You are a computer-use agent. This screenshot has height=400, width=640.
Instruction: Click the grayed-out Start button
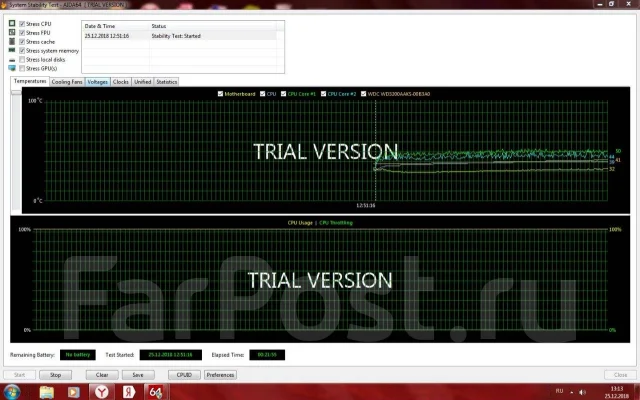point(19,375)
